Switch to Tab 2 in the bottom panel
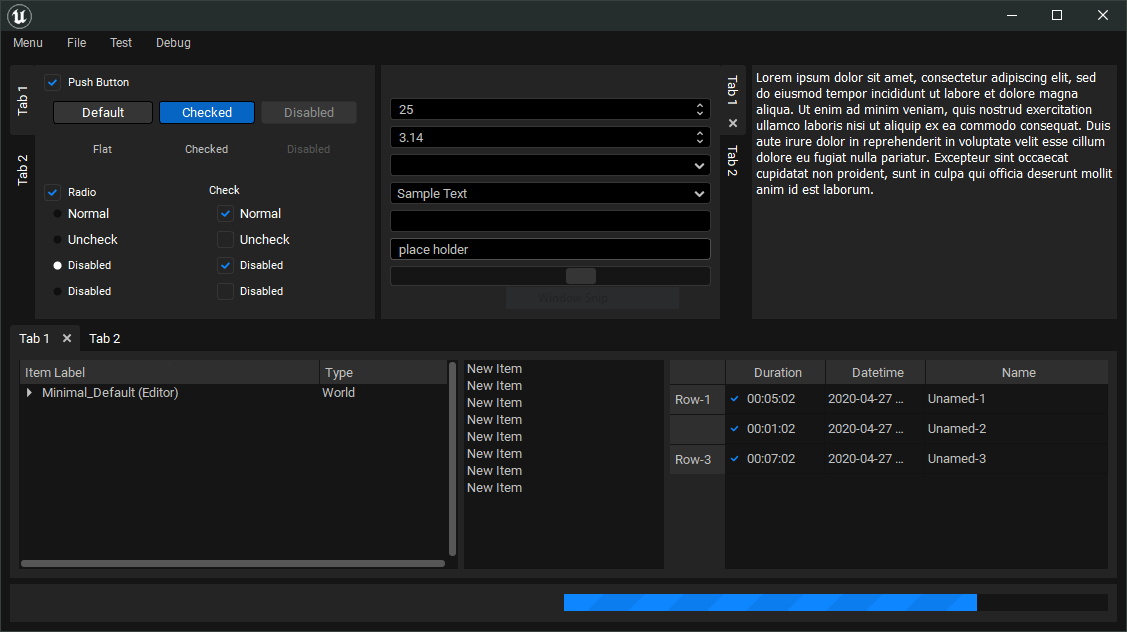Screen dimensions: 1127x632 coord(104,339)
